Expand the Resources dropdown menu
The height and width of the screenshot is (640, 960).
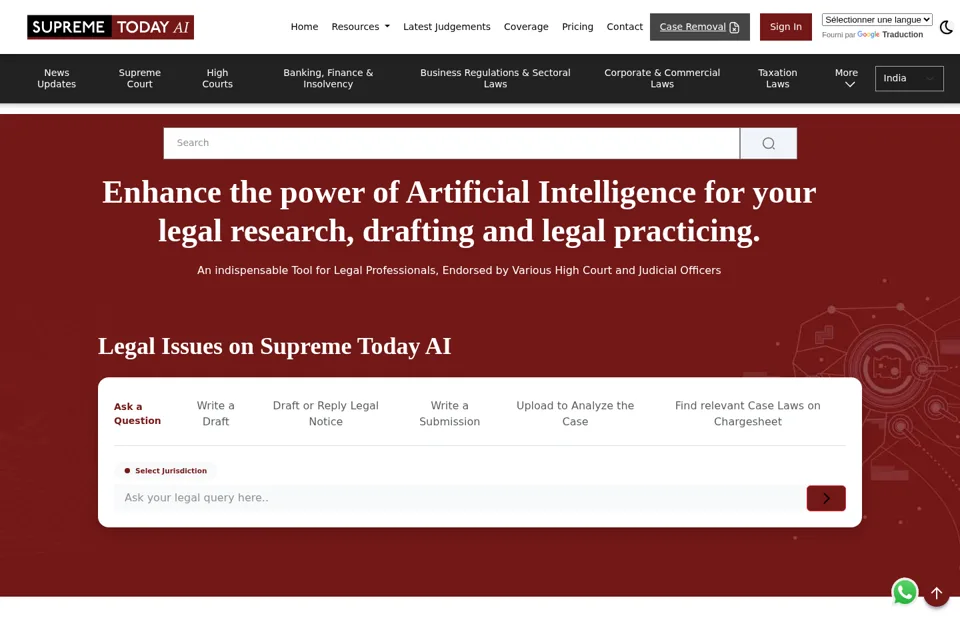click(x=360, y=27)
